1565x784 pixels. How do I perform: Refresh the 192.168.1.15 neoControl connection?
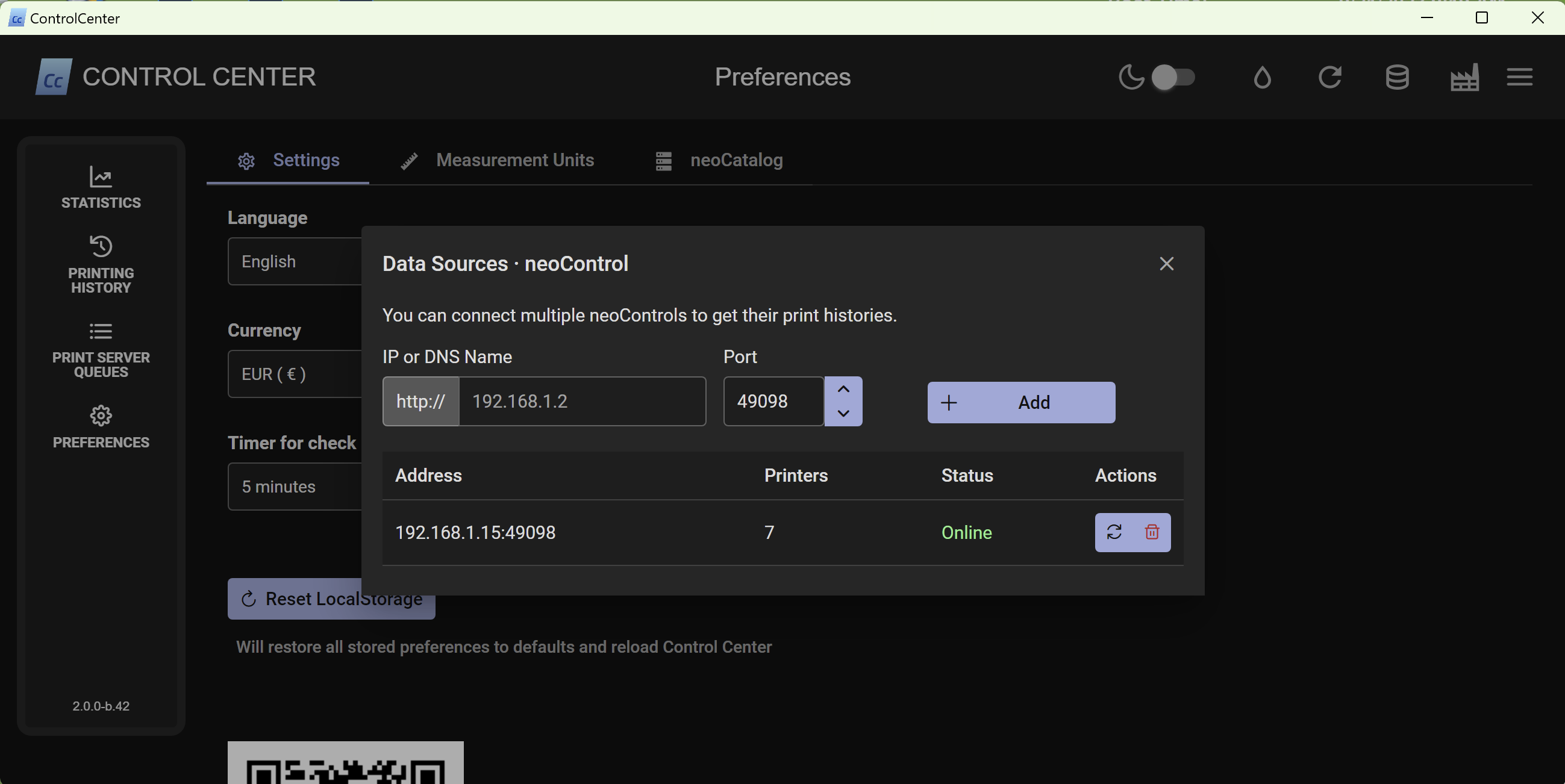tap(1114, 532)
